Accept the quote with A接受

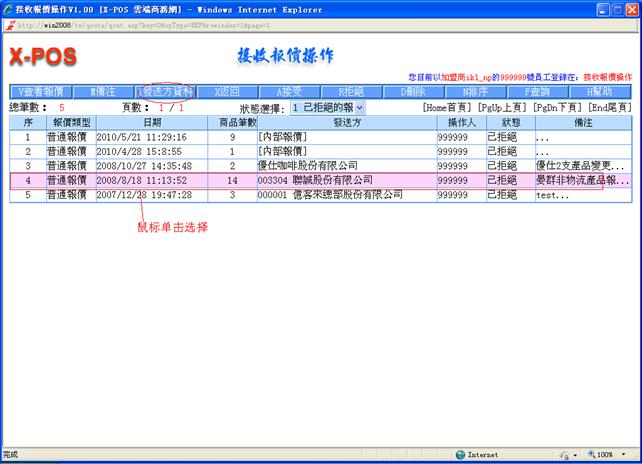(x=289, y=91)
